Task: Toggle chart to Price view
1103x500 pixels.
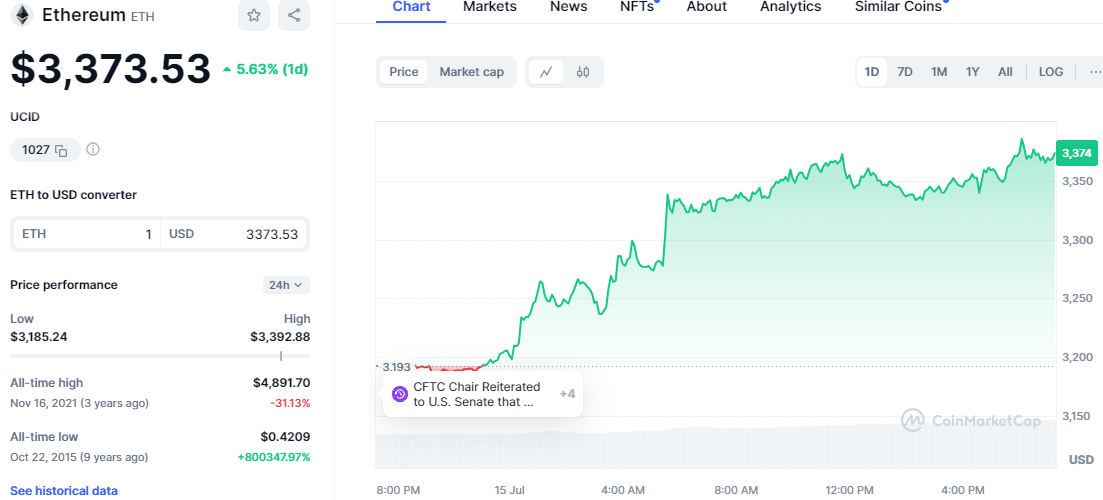Action: click(404, 72)
